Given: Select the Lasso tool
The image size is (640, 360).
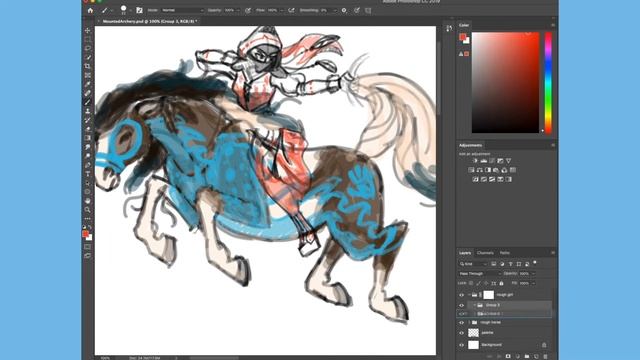Looking at the screenshot, I should [x=87, y=48].
